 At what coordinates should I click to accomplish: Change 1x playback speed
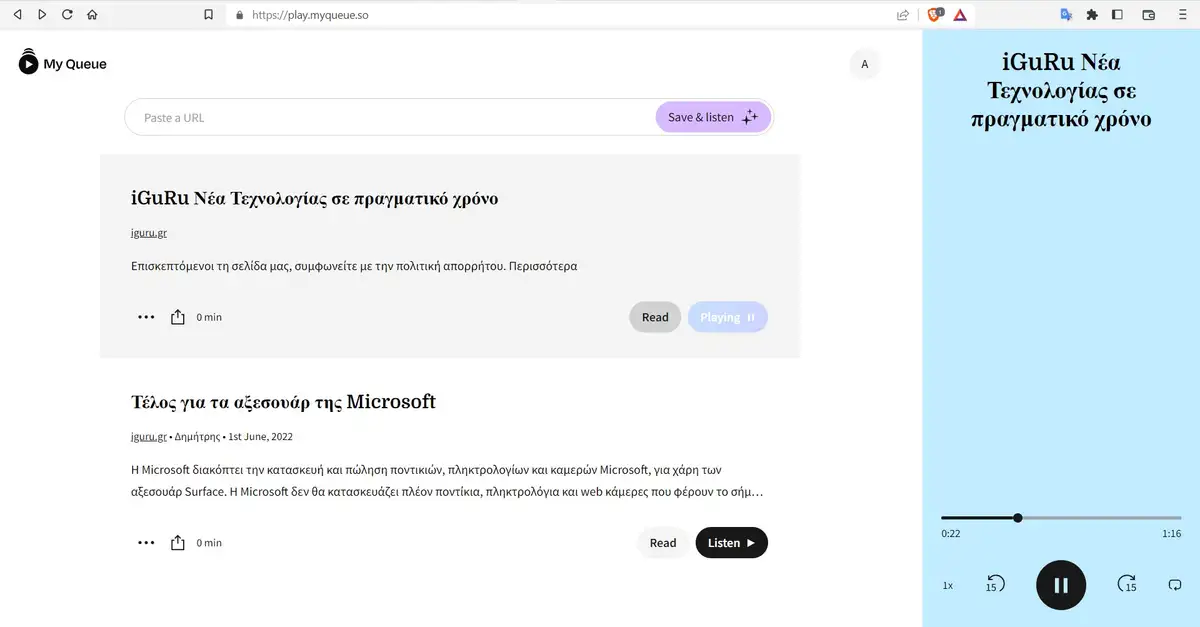pyautogui.click(x=948, y=586)
